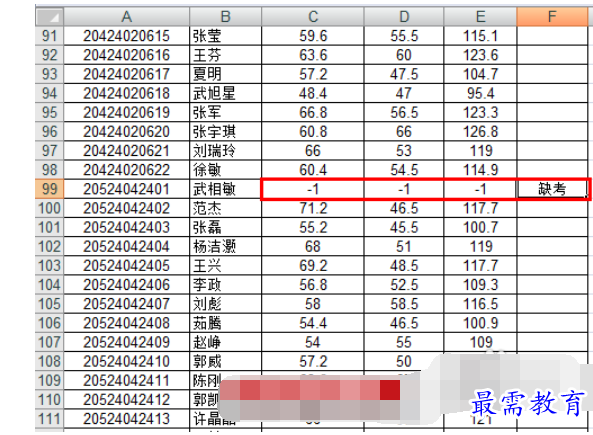Viewport: 593px width, 435px height.
Task: Select column E header
Action: click(x=480, y=17)
